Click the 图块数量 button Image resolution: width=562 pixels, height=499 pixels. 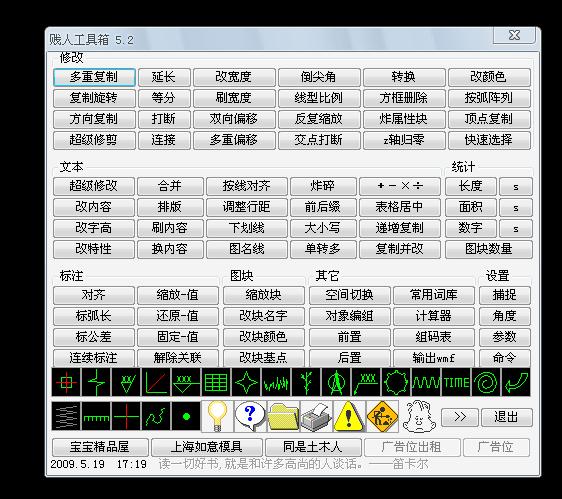click(489, 249)
